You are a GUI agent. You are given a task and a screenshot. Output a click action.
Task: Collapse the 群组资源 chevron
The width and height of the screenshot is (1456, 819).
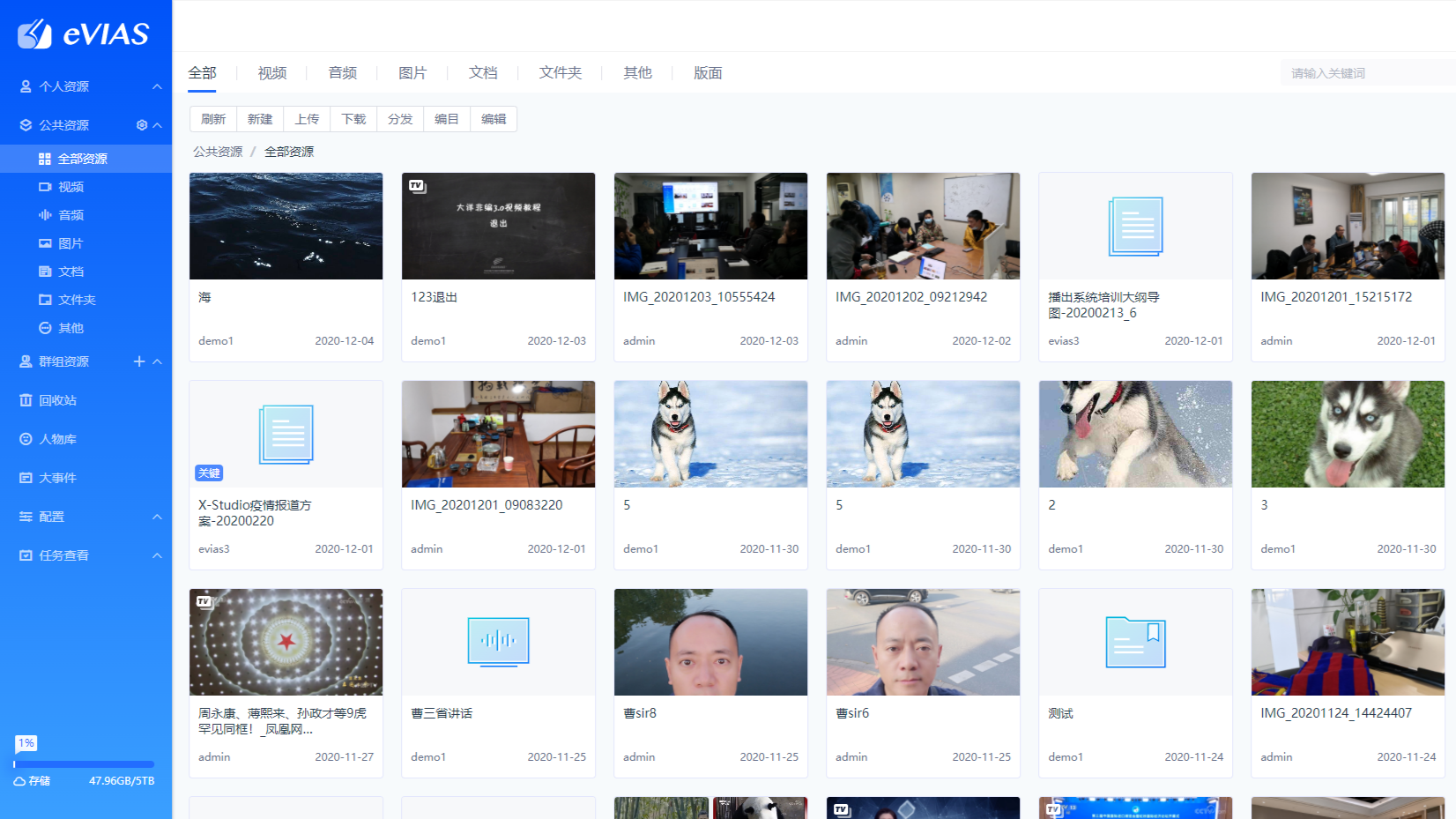pyautogui.click(x=157, y=361)
